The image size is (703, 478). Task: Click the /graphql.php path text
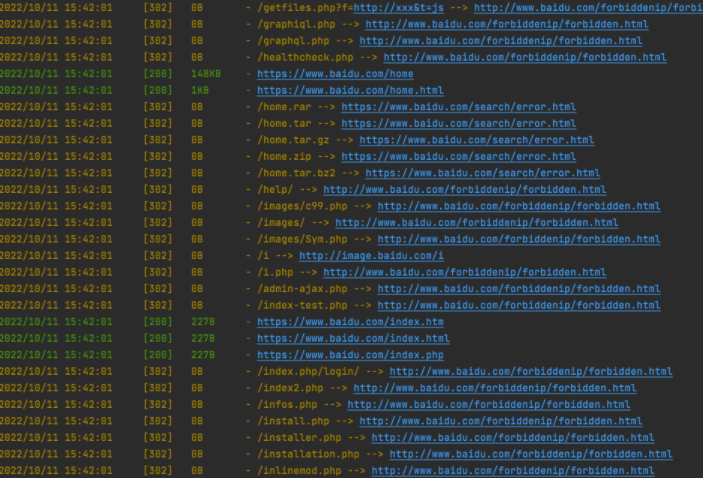pyautogui.click(x=293, y=41)
